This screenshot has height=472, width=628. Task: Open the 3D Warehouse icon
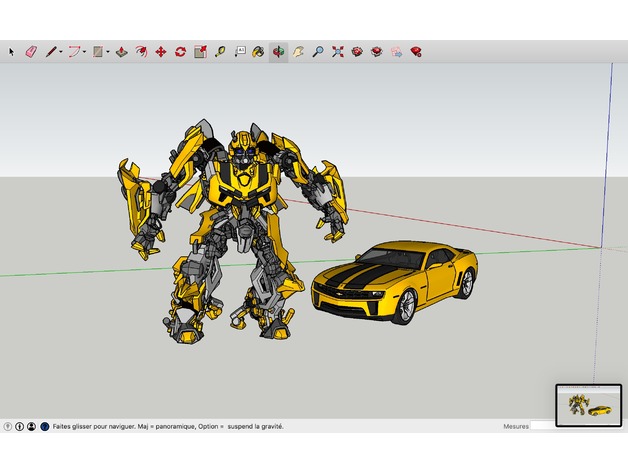(357, 52)
